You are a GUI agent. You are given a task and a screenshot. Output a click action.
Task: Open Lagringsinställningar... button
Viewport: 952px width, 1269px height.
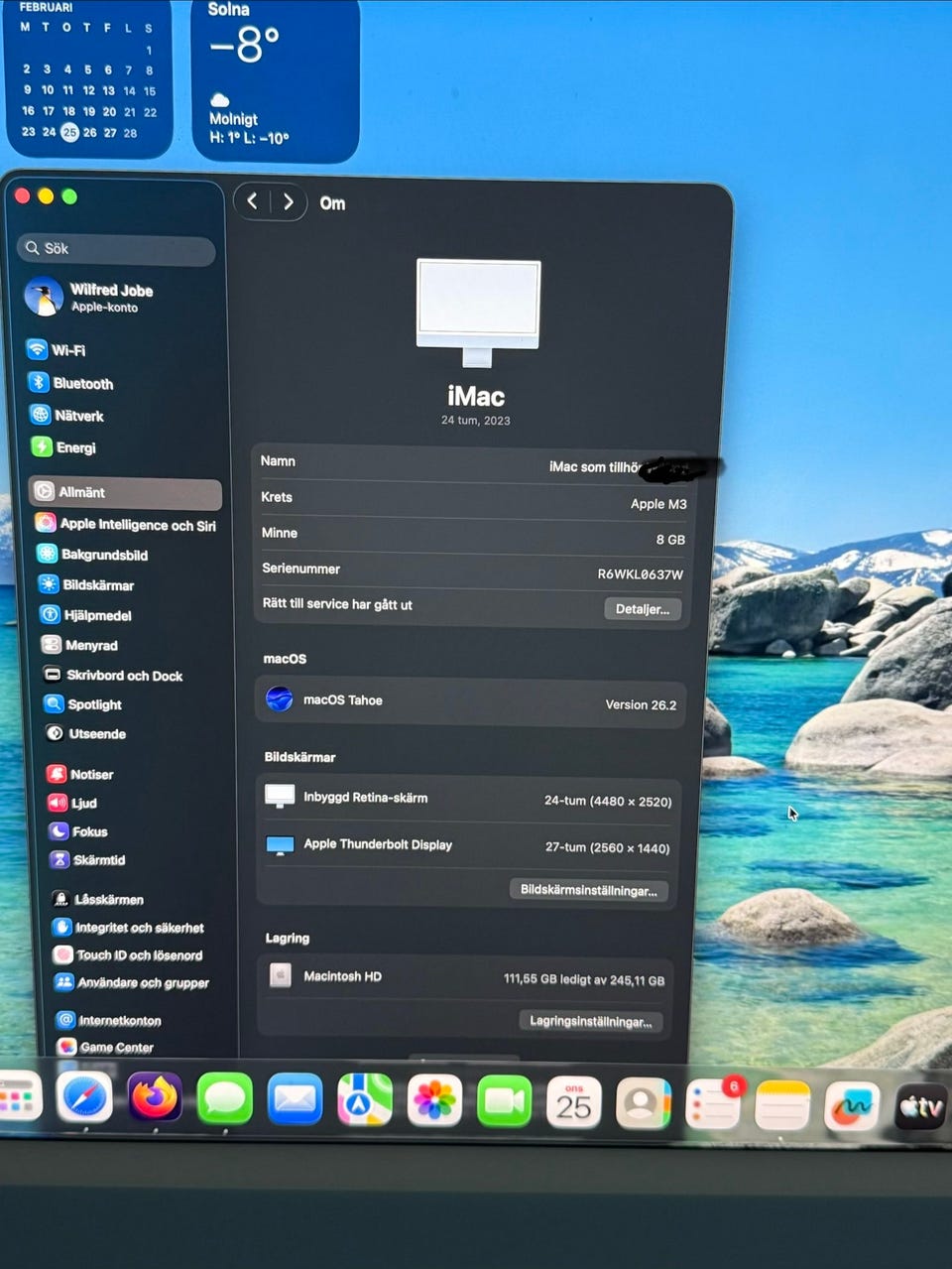[591, 1021]
